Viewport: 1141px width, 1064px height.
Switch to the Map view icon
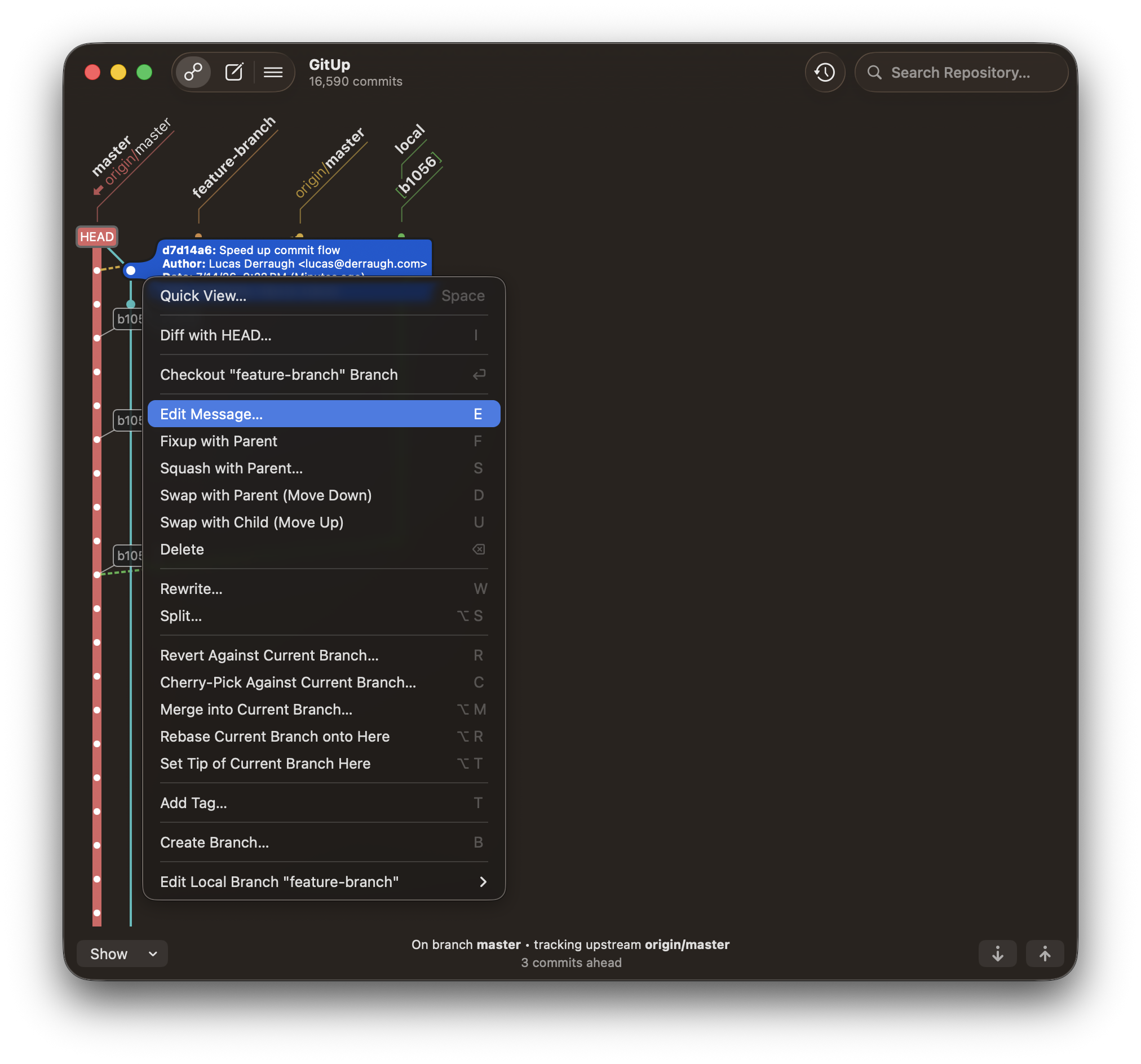click(193, 72)
